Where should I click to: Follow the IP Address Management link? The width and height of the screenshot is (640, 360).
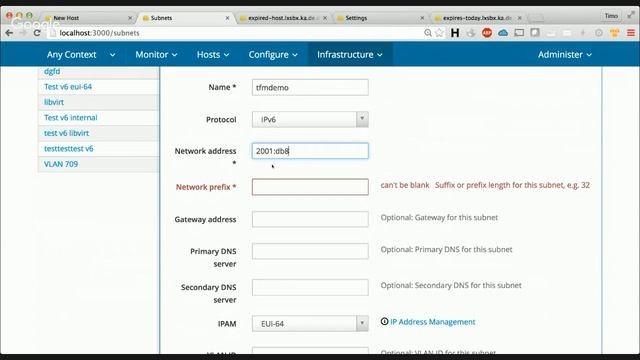pos(433,322)
